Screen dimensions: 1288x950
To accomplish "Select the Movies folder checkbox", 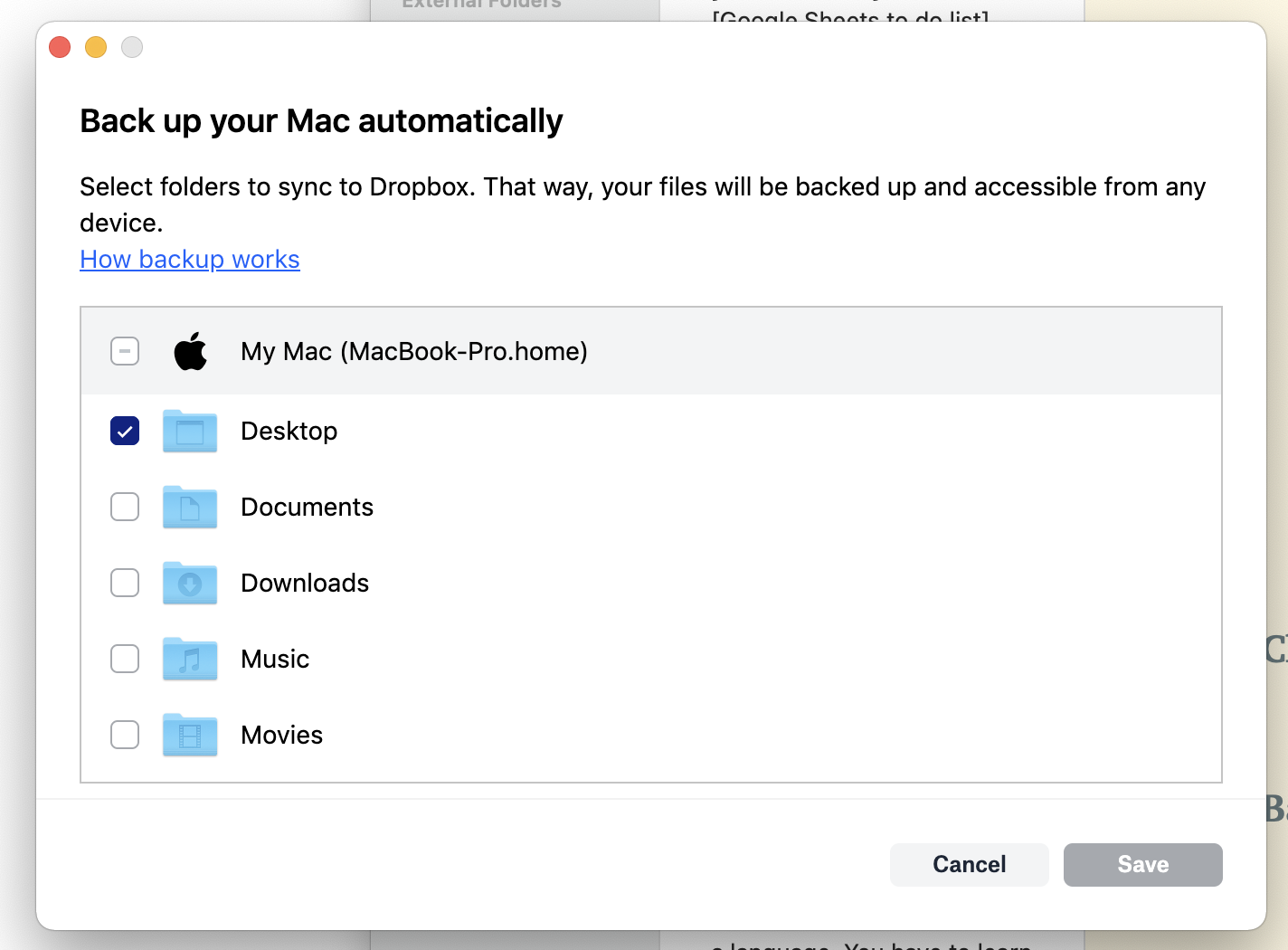I will [x=125, y=735].
